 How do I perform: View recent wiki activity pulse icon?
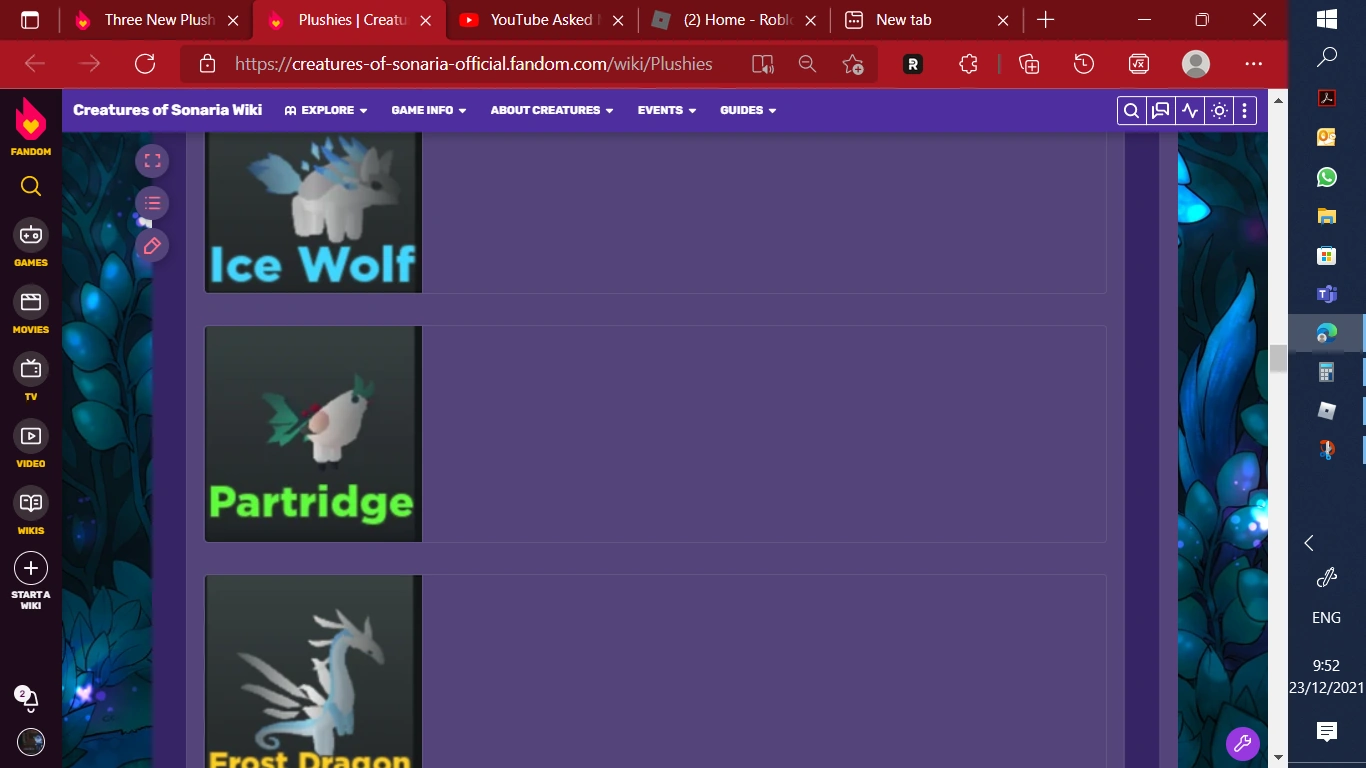1189,110
